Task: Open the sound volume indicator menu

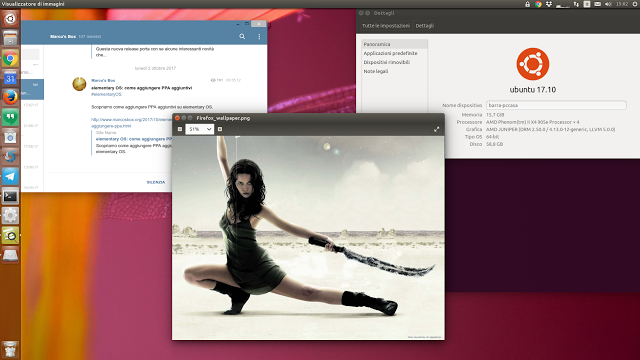Action: tap(608, 4)
